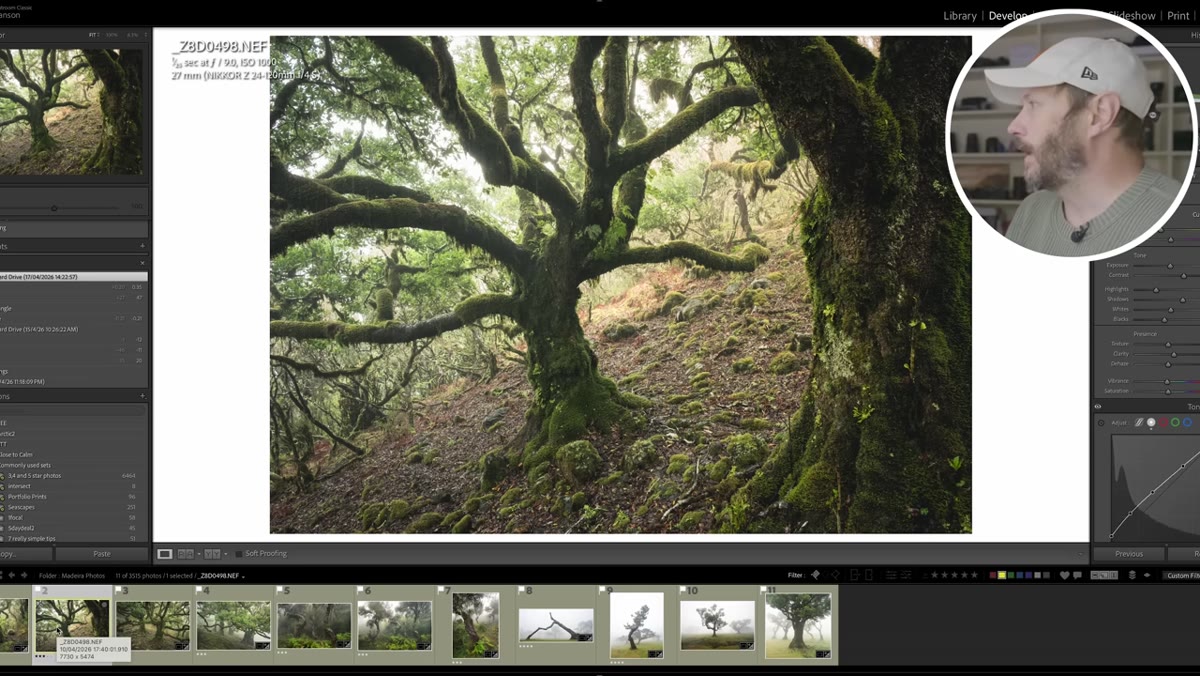Toggle the flag on filmstrip photo 8
Viewport: 1200px width, 676px height.
point(522,591)
